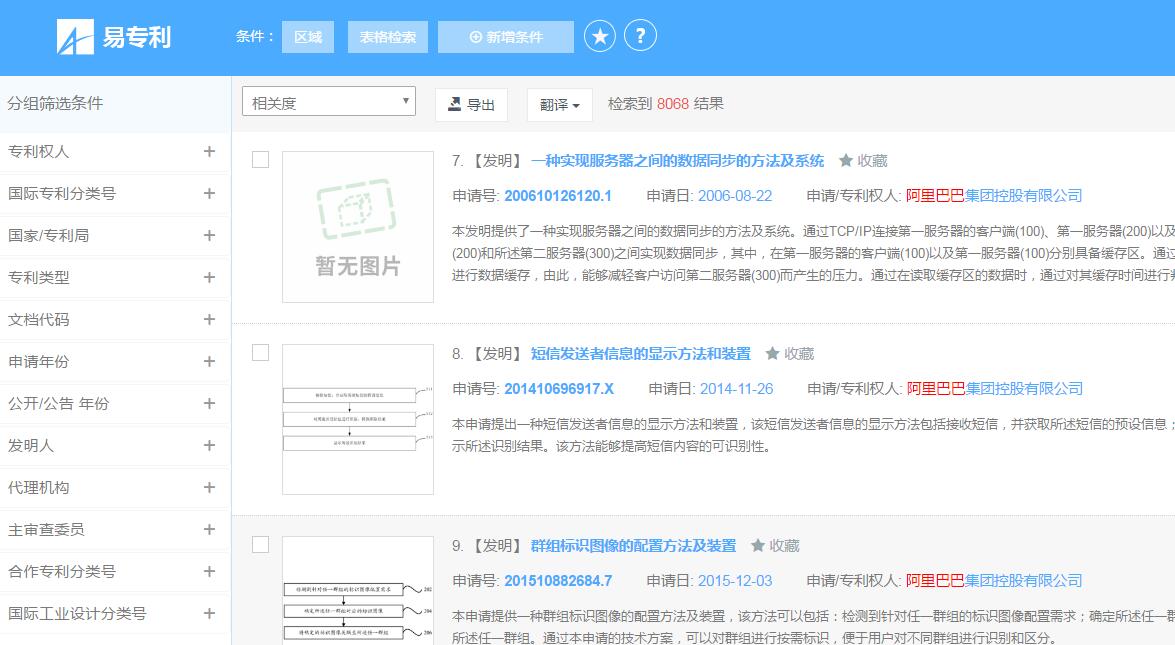Viewport: 1175px width, 645px height.
Task: Click the 区域 condition button
Action: [x=308, y=37]
